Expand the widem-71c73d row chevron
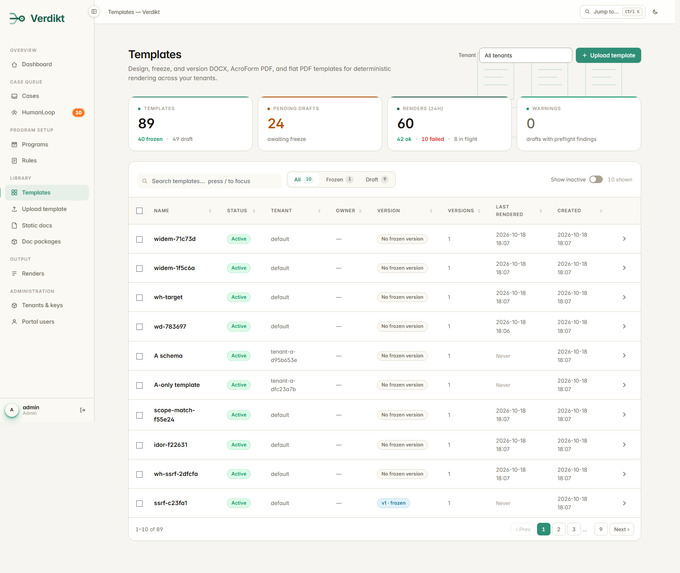This screenshot has width=680, height=573. pos(624,239)
